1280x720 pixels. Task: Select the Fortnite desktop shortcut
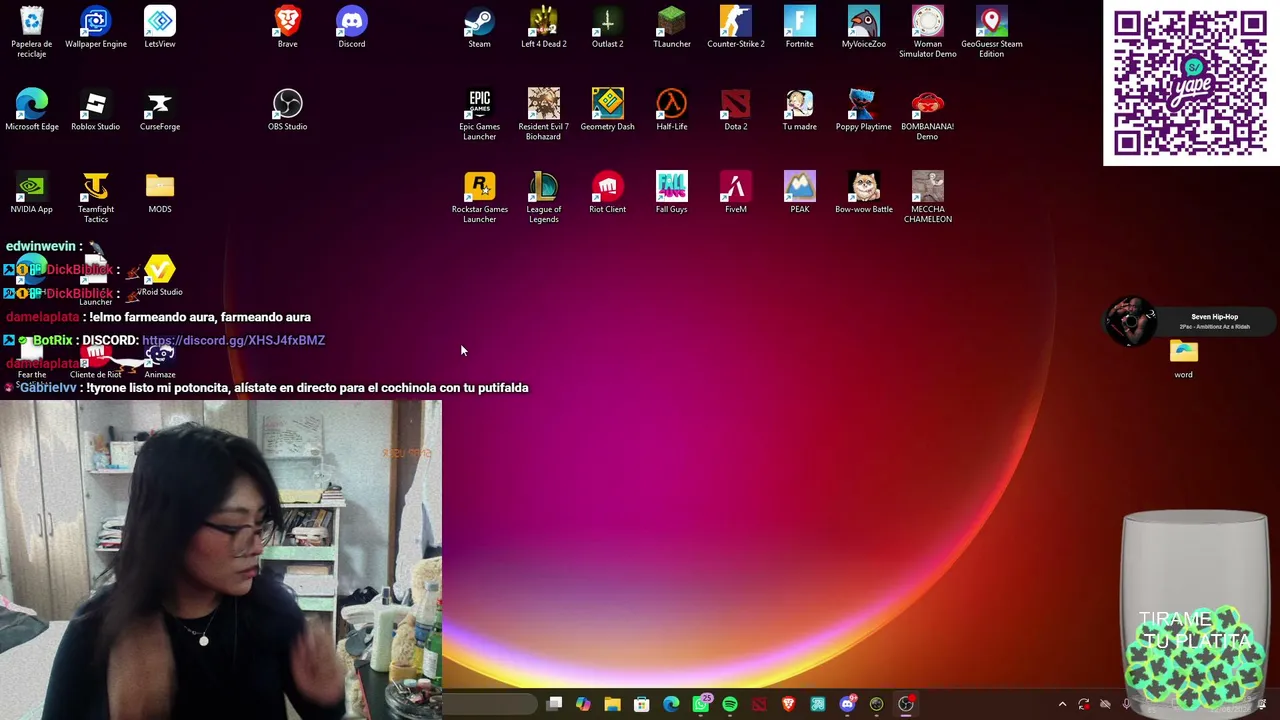[800, 27]
